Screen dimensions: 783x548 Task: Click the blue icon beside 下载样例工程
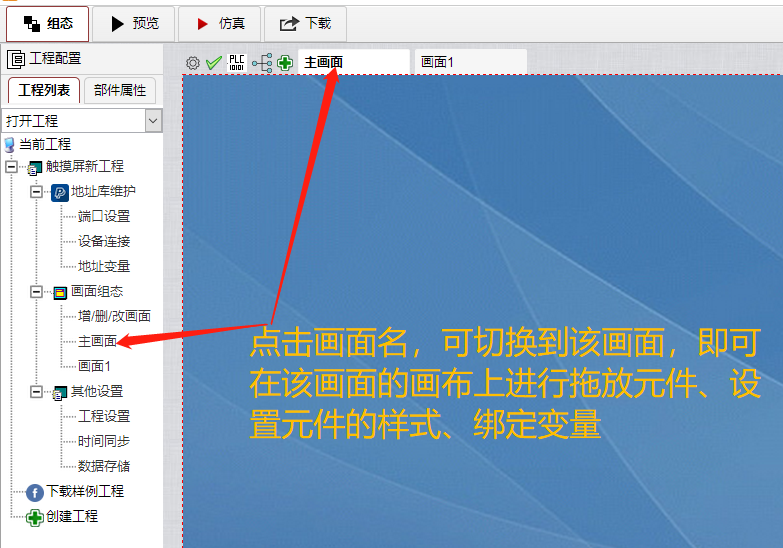[35, 492]
